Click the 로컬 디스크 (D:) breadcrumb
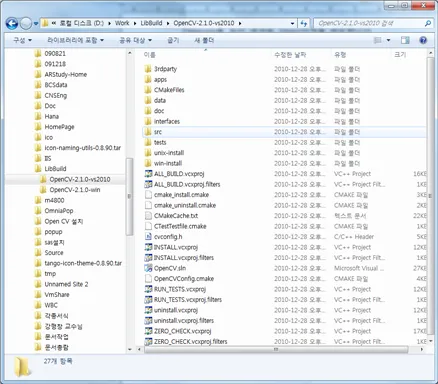438x384 pixels. (x=82, y=23)
